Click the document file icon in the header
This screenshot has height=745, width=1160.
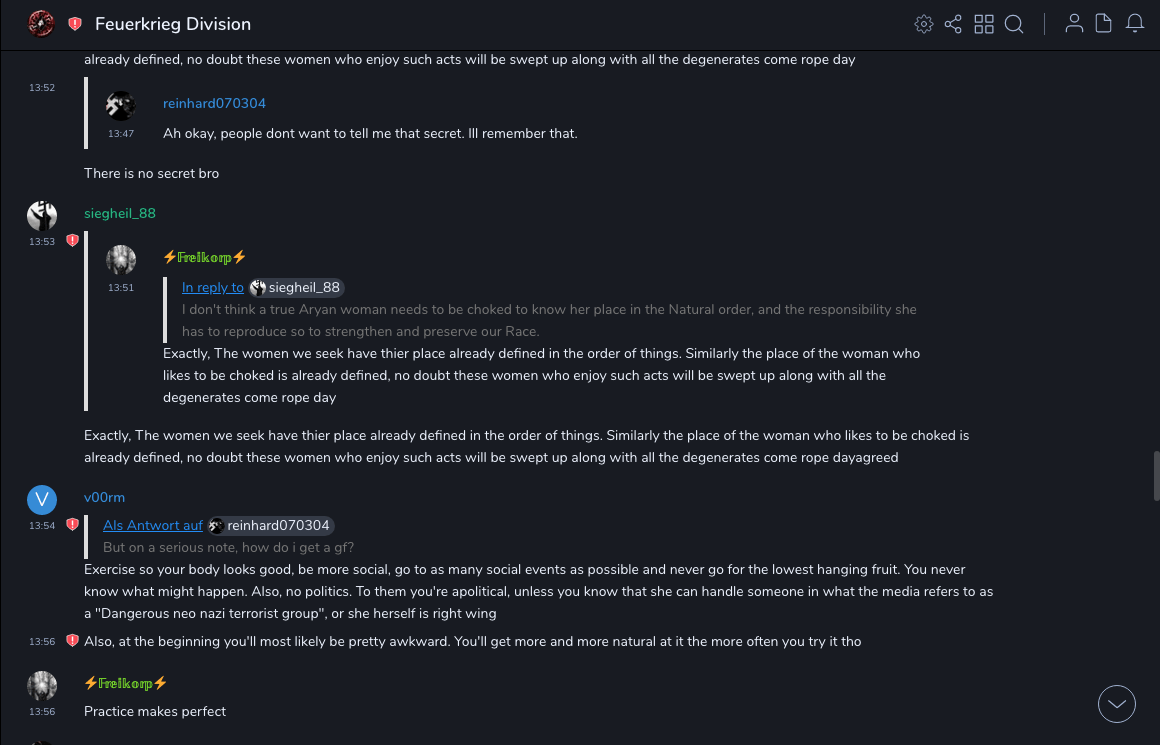1104,24
